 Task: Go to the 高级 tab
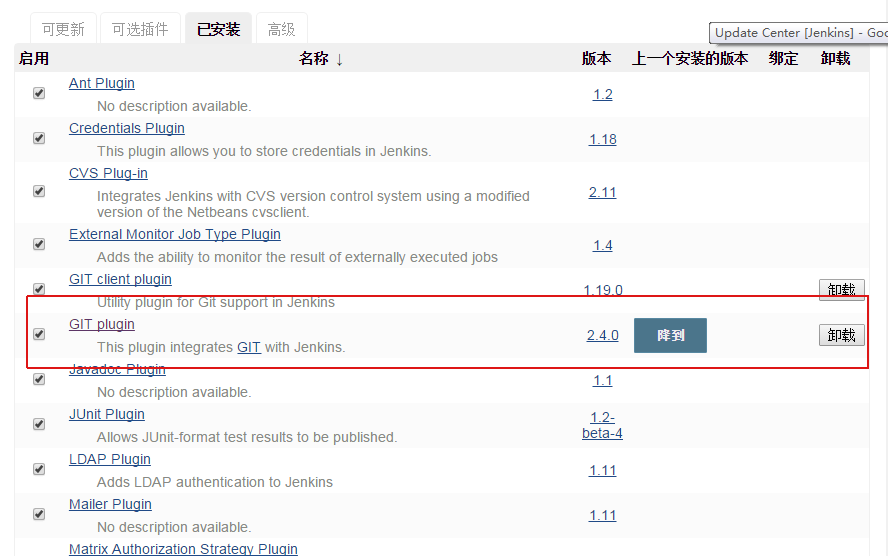281,29
